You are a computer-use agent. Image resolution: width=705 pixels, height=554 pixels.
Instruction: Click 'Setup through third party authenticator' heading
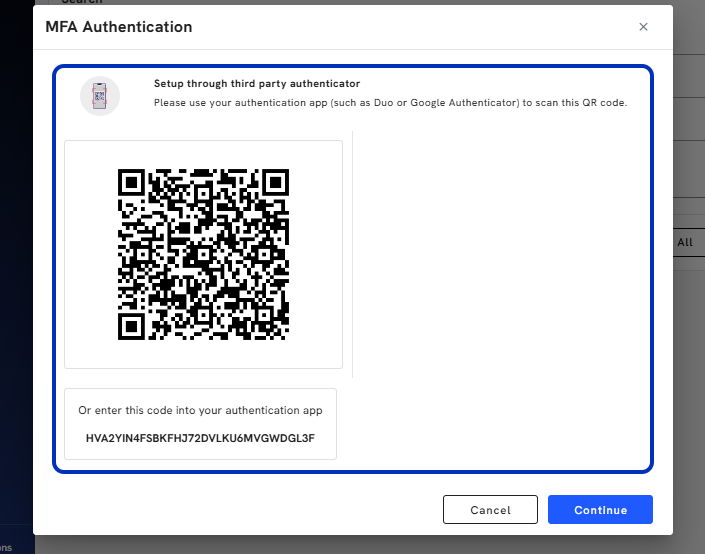coord(257,84)
